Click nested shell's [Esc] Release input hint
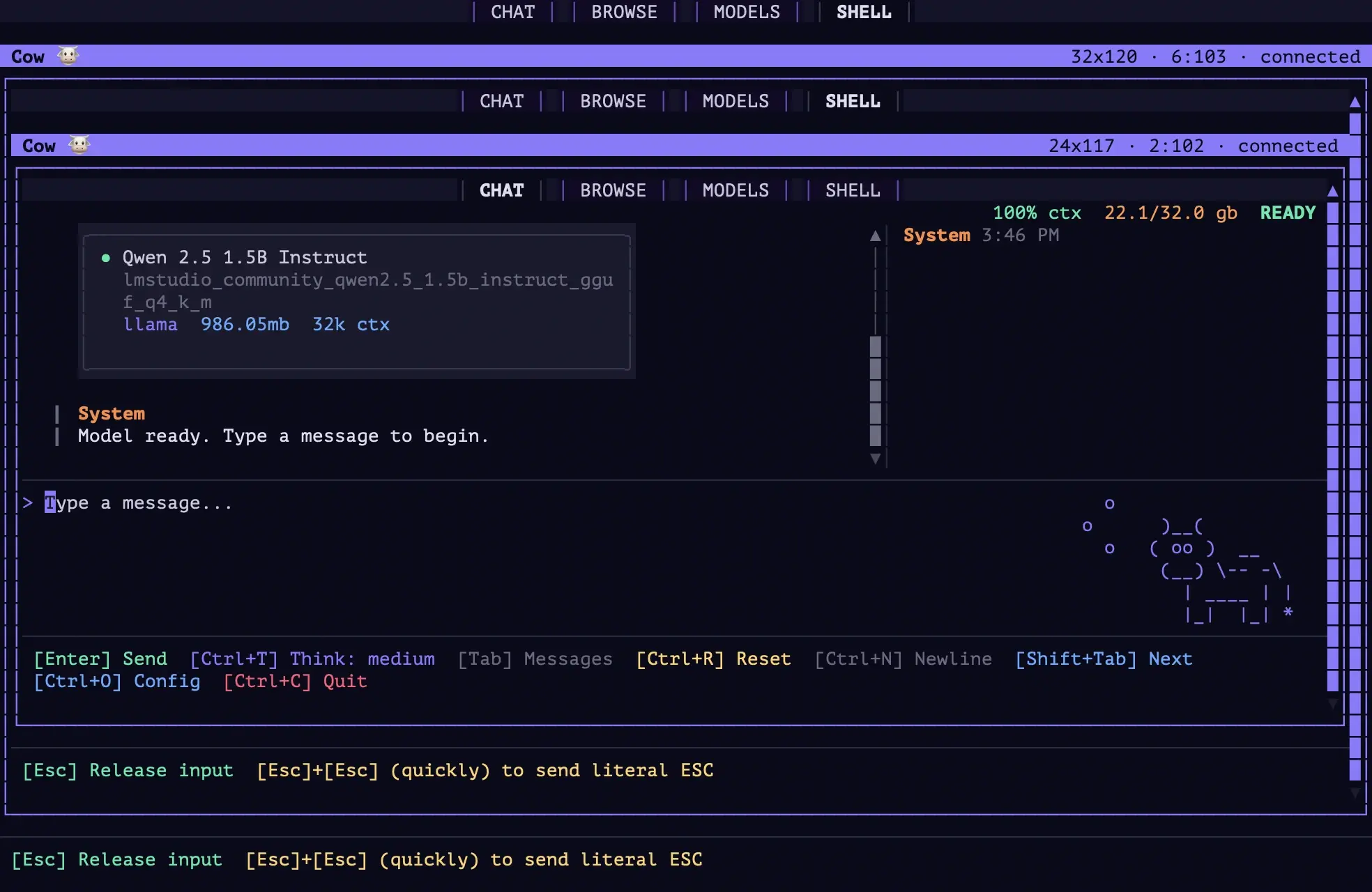Viewport: 1372px width, 892px height. pyautogui.click(x=128, y=770)
